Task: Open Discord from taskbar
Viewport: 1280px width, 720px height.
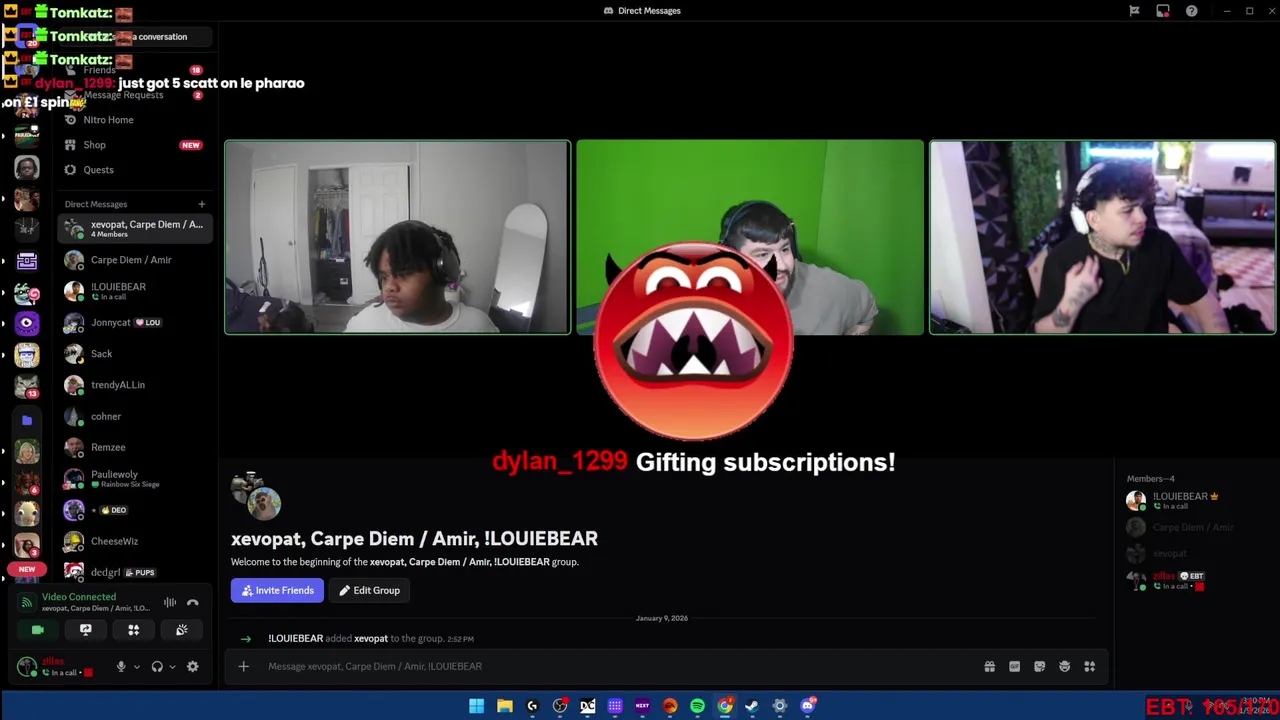Action: pyautogui.click(x=807, y=706)
